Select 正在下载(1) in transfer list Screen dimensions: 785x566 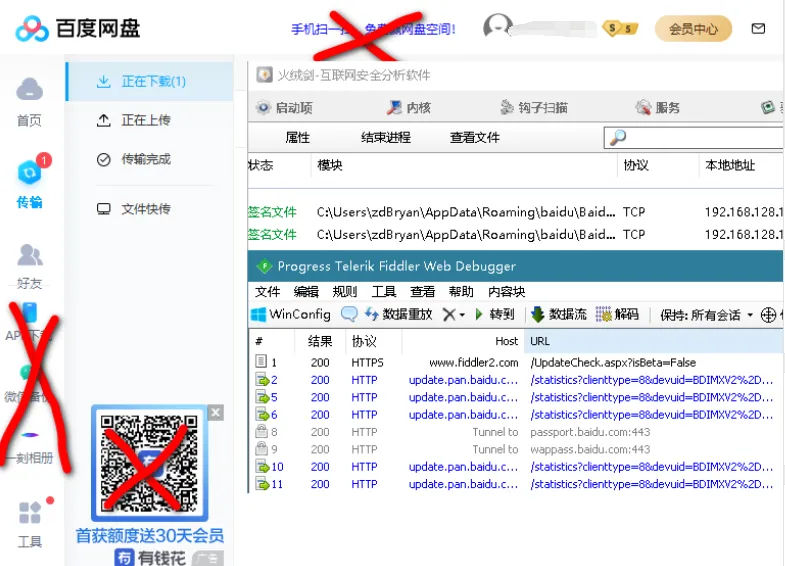[x=150, y=82]
